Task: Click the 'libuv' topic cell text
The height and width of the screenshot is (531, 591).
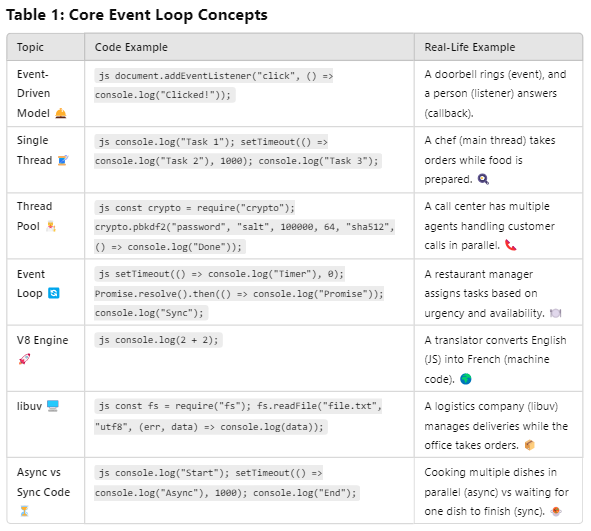Action: click(x=29, y=406)
